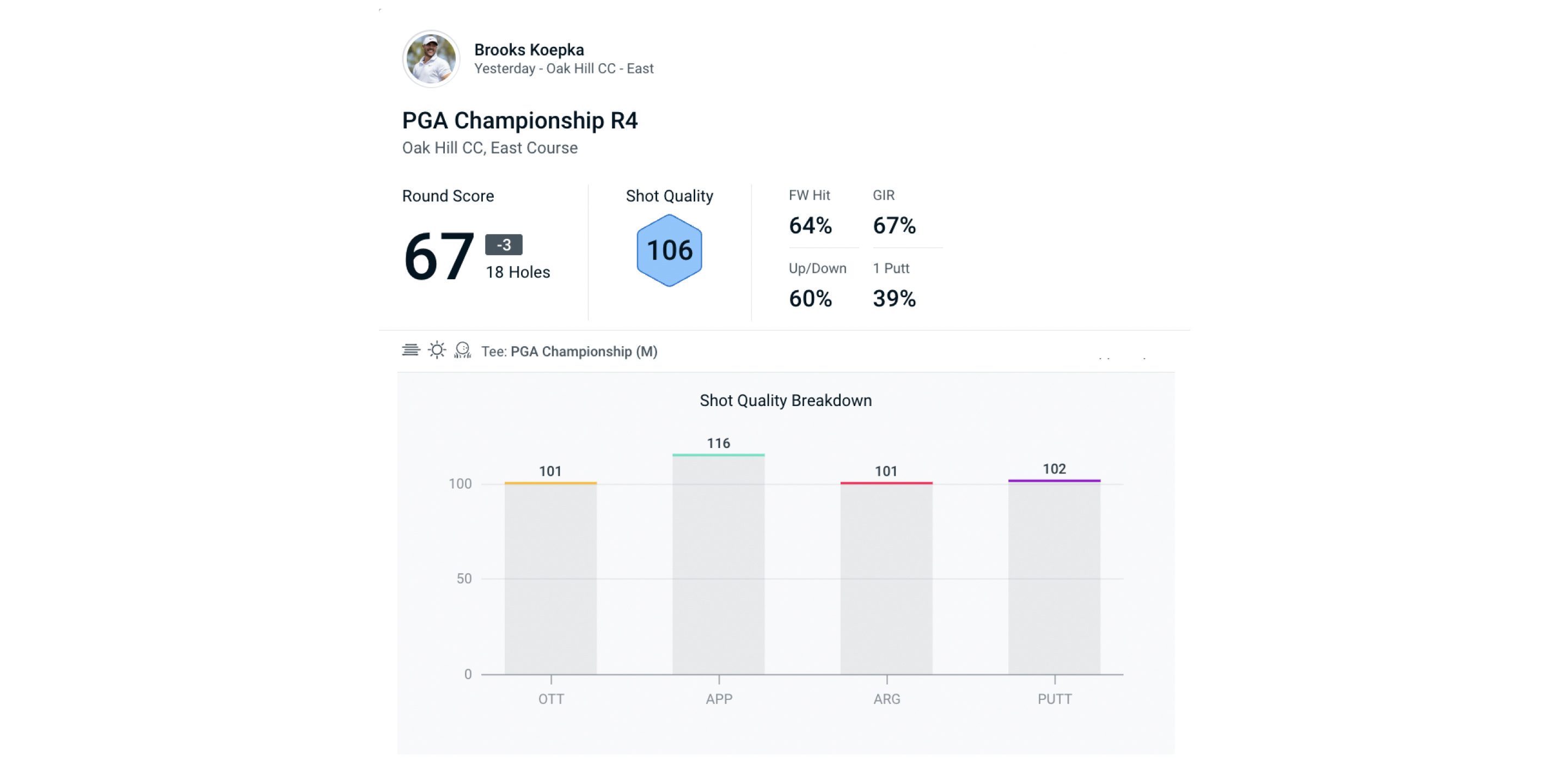Click the GIR 67% stat
The width and height of the screenshot is (1568, 762).
tap(893, 225)
